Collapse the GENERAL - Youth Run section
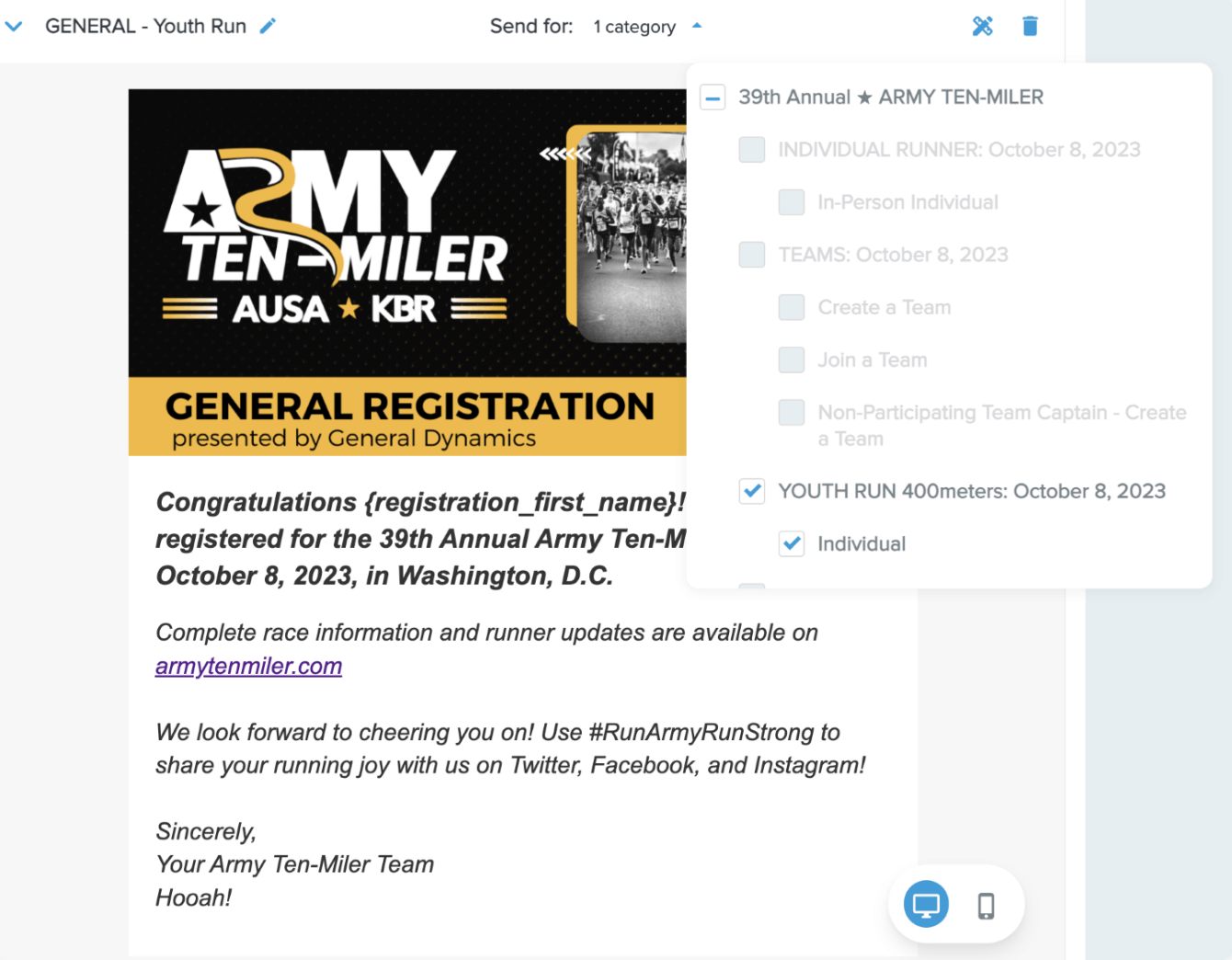1232x960 pixels. [14, 27]
